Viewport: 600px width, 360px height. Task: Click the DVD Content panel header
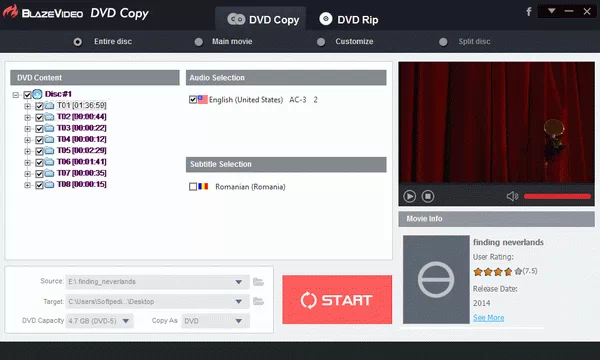(x=95, y=78)
